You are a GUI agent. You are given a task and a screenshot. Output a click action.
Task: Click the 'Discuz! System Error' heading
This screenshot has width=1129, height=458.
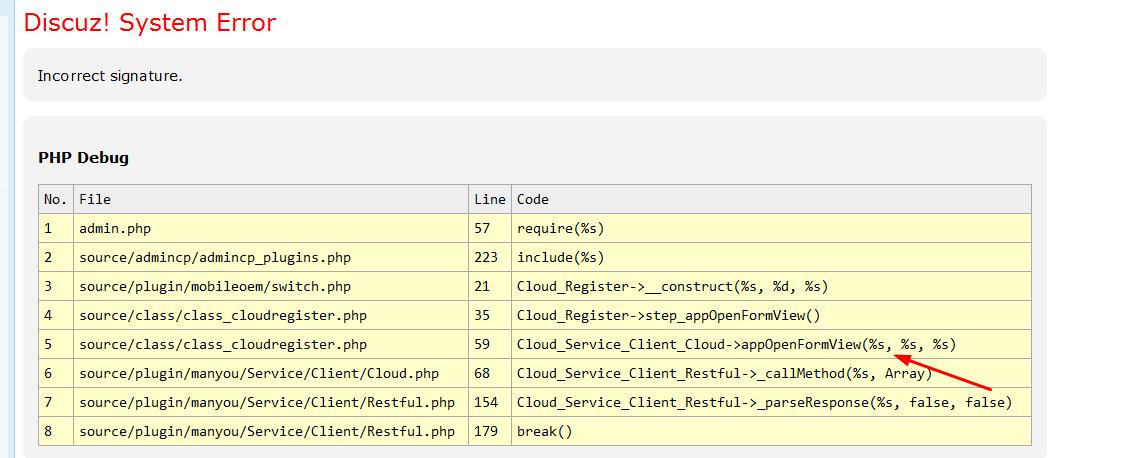(x=150, y=22)
